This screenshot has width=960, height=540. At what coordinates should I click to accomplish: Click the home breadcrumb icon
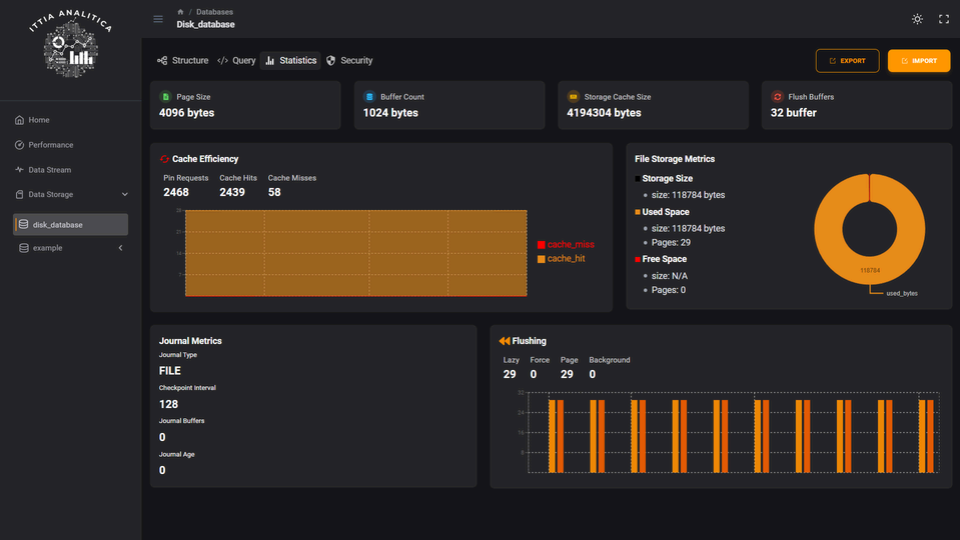coord(180,12)
